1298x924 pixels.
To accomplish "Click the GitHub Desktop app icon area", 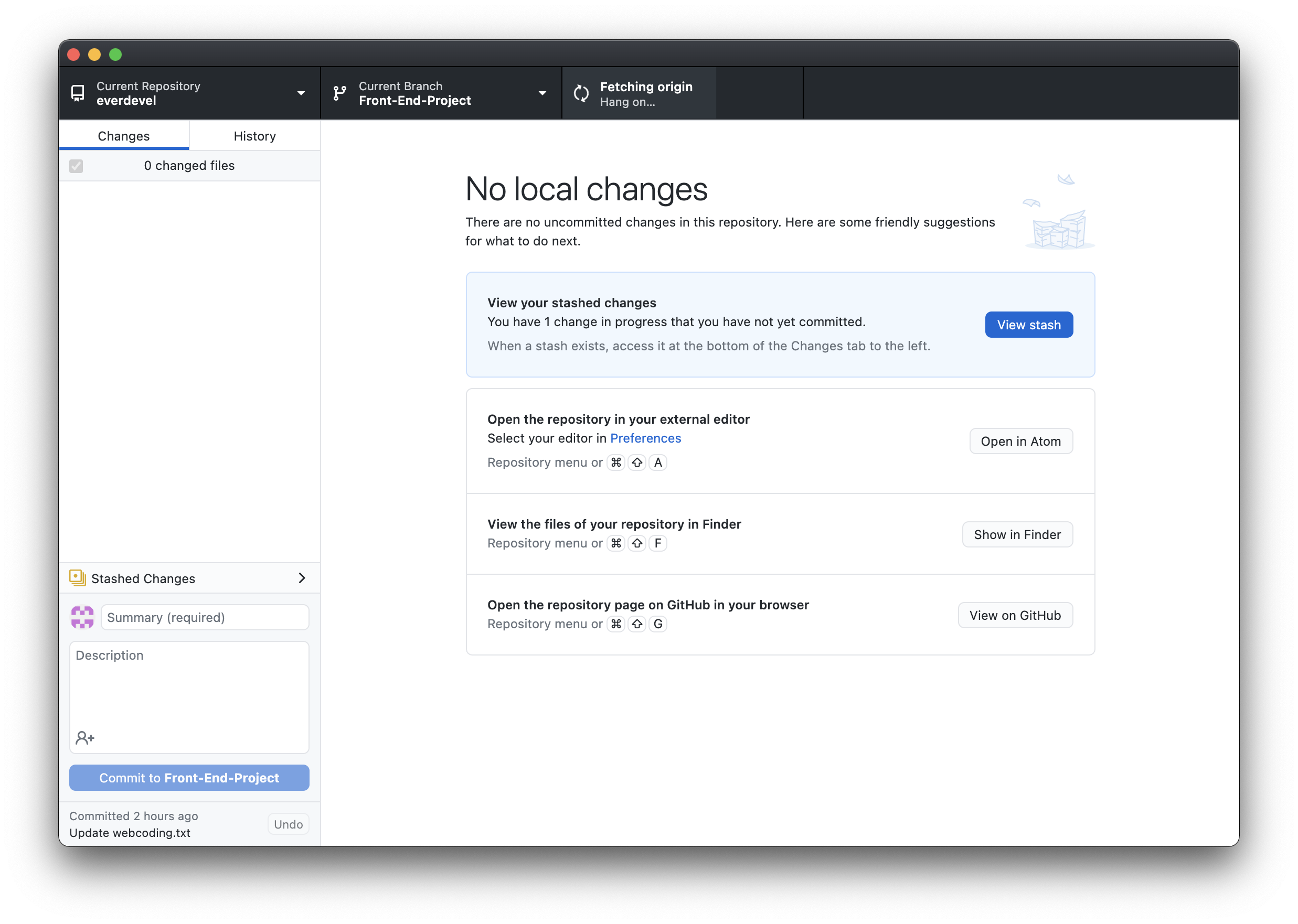I will click(80, 94).
